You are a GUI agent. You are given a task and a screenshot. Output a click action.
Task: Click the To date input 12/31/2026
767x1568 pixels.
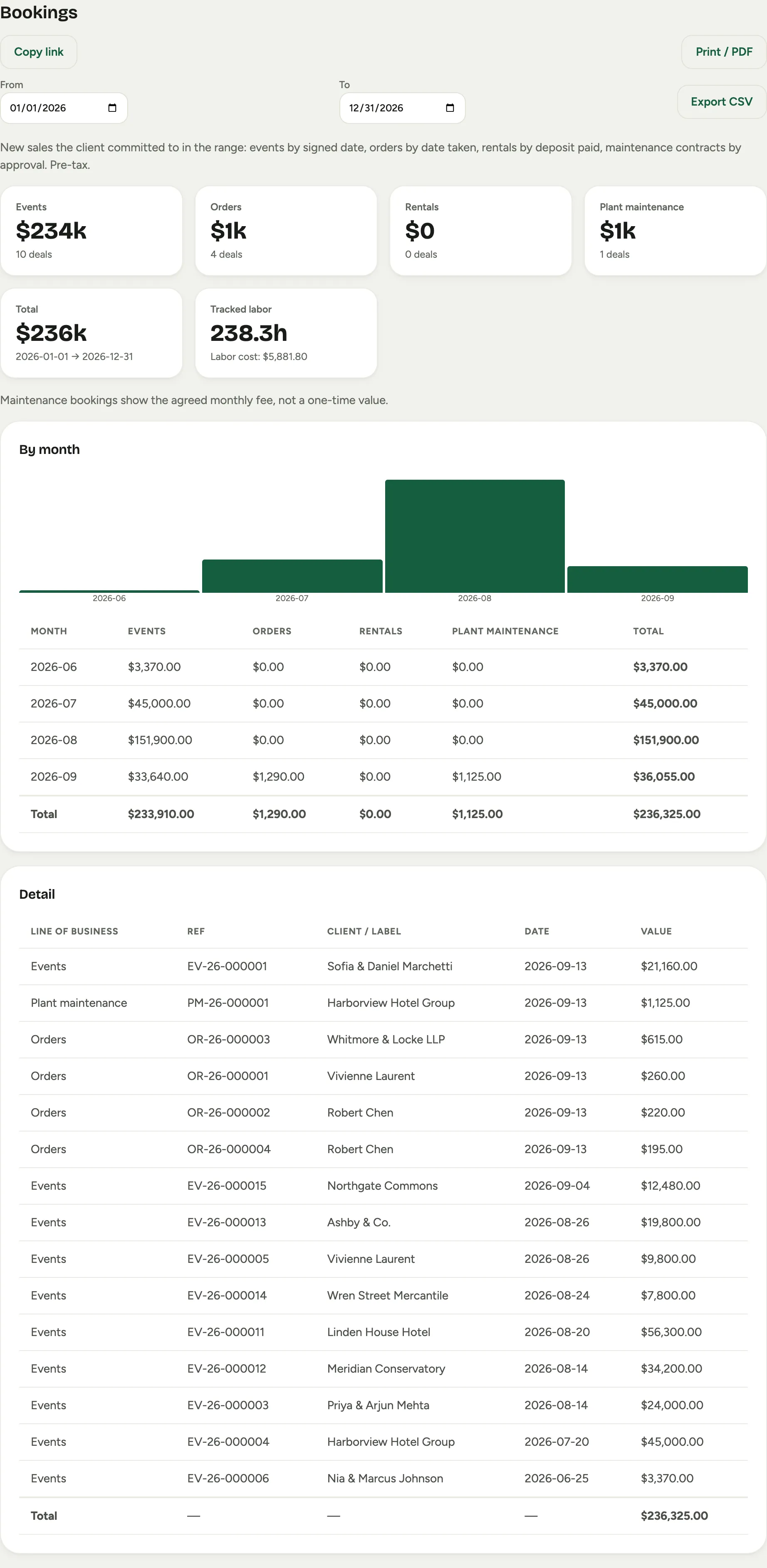402,108
